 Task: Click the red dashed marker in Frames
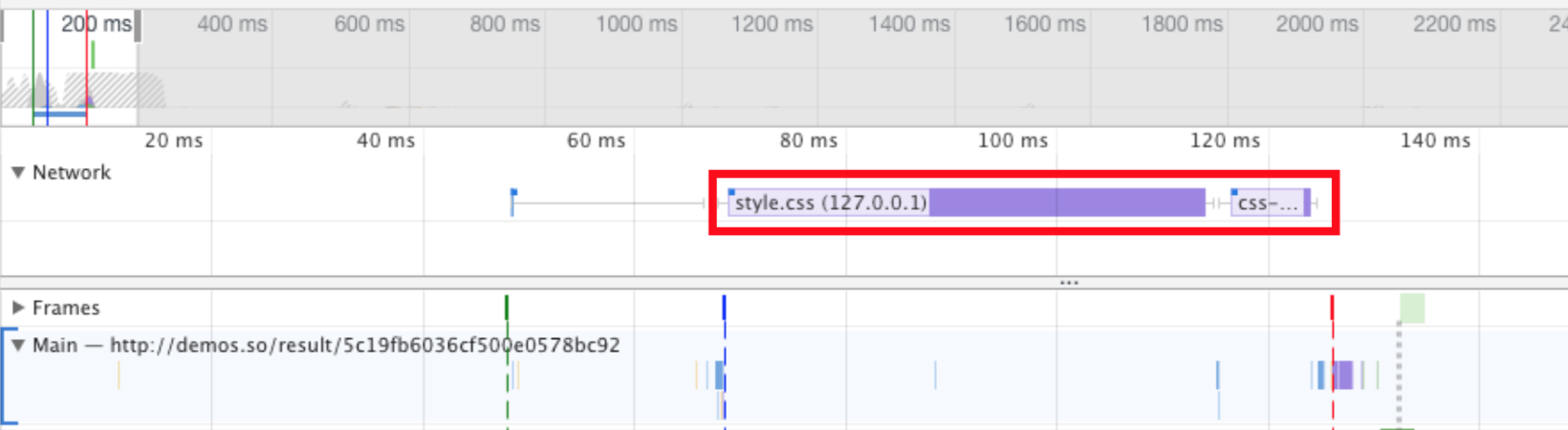tap(1332, 308)
